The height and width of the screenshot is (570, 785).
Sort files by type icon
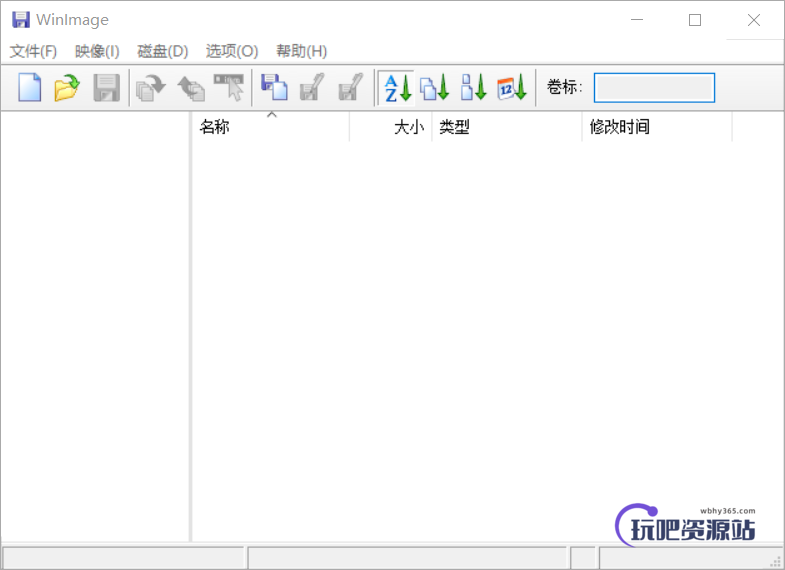point(435,88)
